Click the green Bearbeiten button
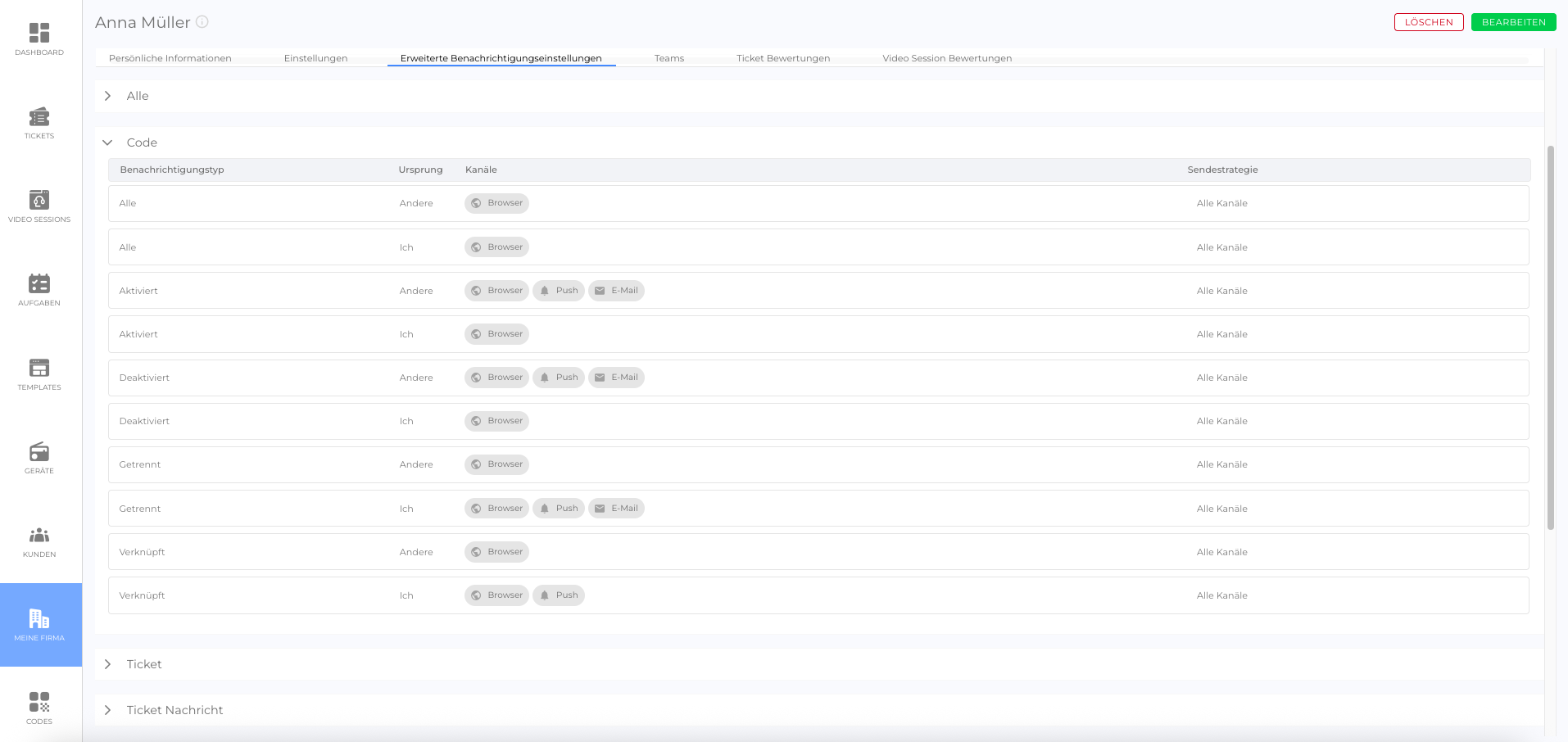The height and width of the screenshot is (742, 1568). tap(1513, 22)
